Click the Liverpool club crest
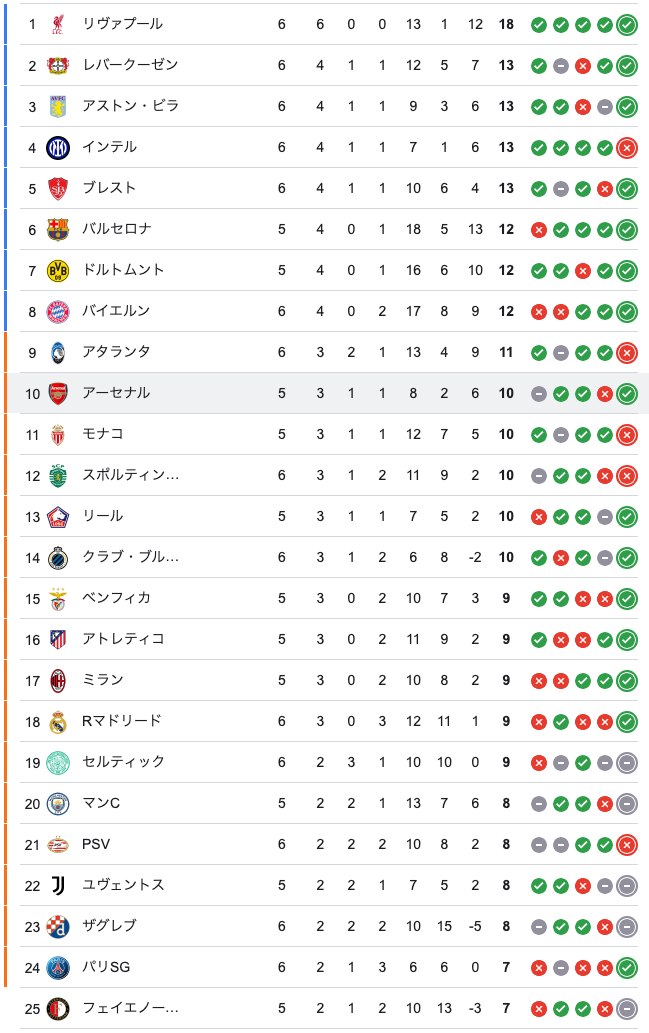 click(x=58, y=24)
